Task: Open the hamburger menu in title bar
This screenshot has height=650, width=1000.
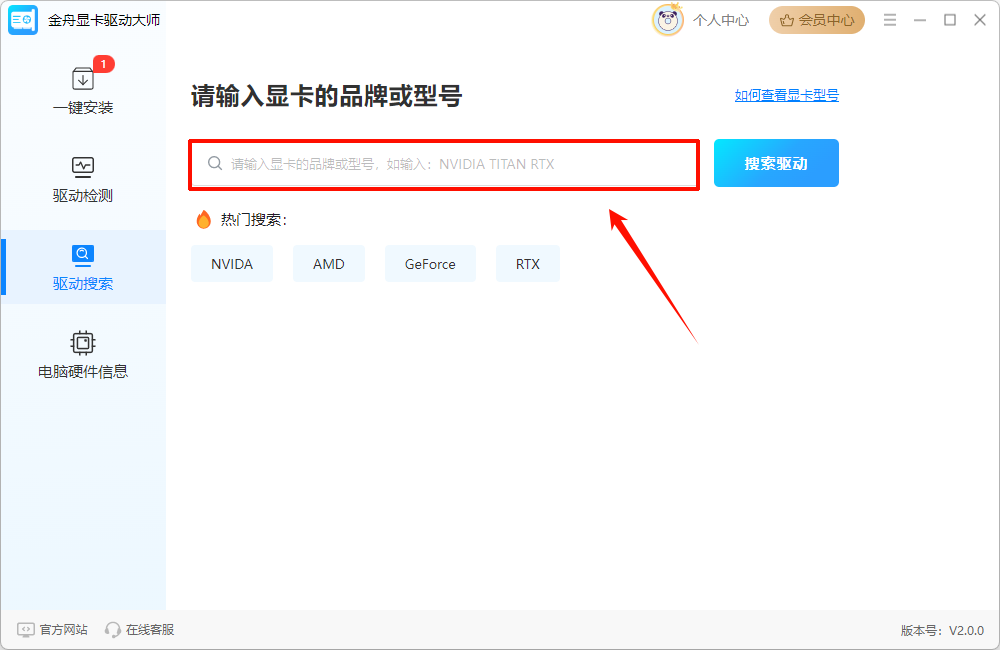Action: (x=889, y=19)
